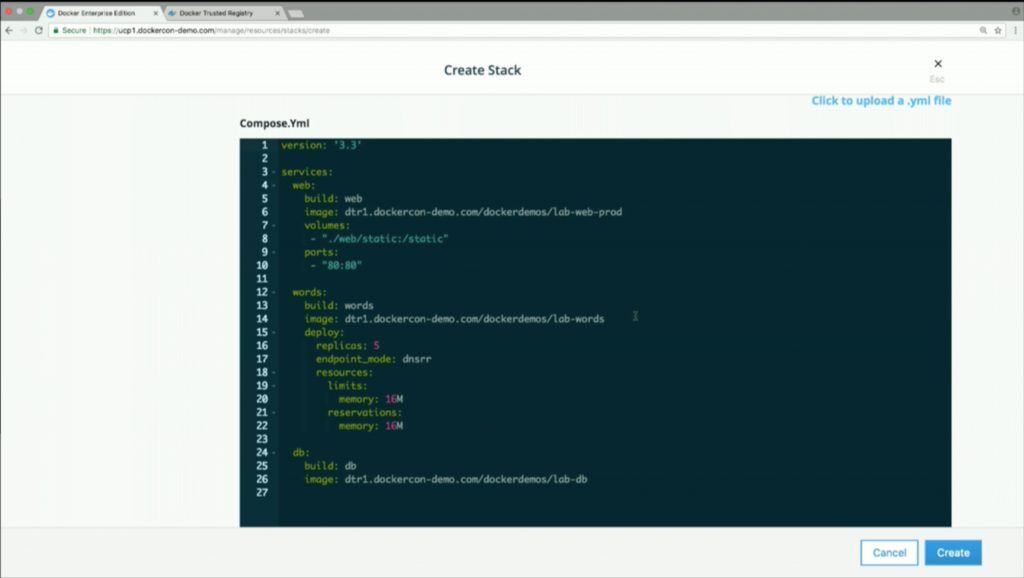This screenshot has height=578, width=1024.
Task: Click the "version: '3.3'" line
Action: pyautogui.click(x=321, y=145)
